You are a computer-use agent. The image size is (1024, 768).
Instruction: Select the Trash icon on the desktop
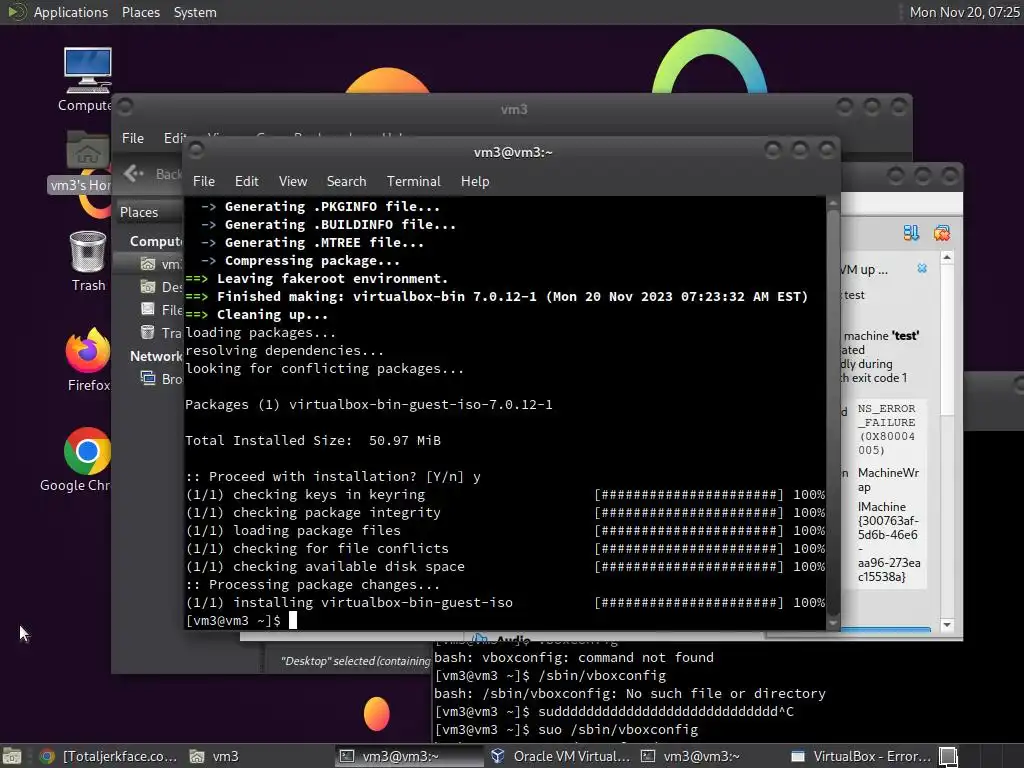coord(88,261)
